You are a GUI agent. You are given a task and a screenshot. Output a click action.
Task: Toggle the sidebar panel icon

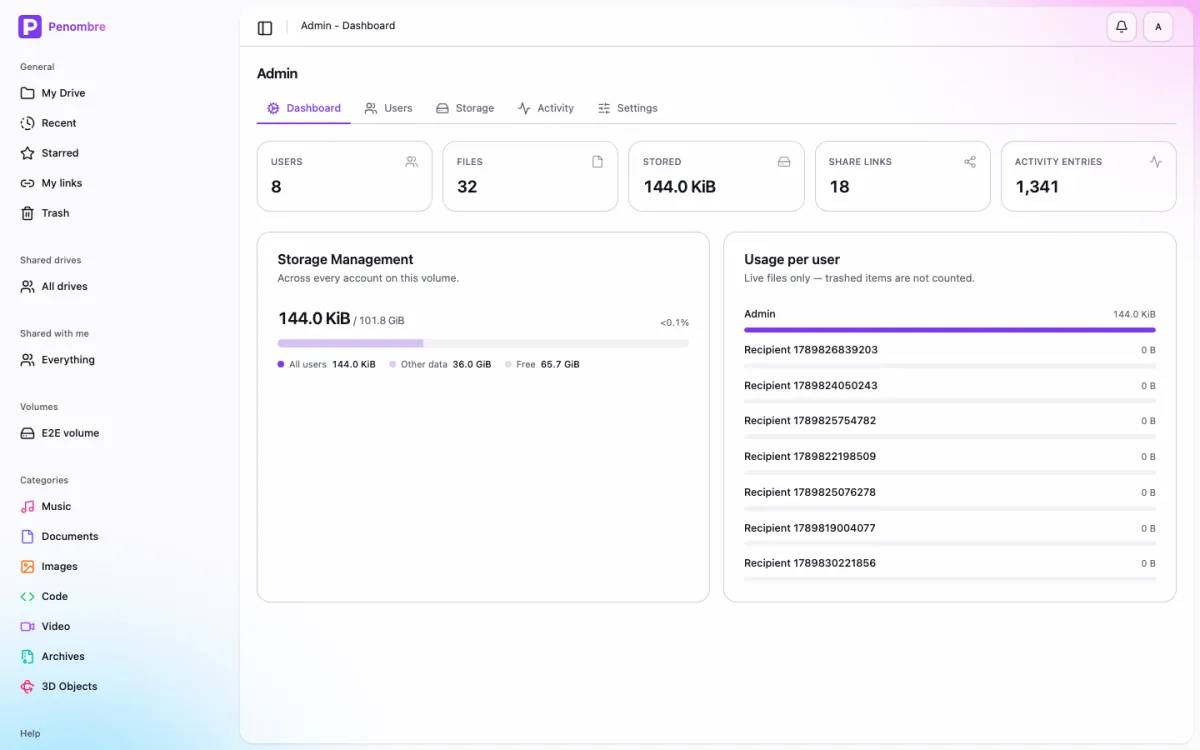click(265, 28)
